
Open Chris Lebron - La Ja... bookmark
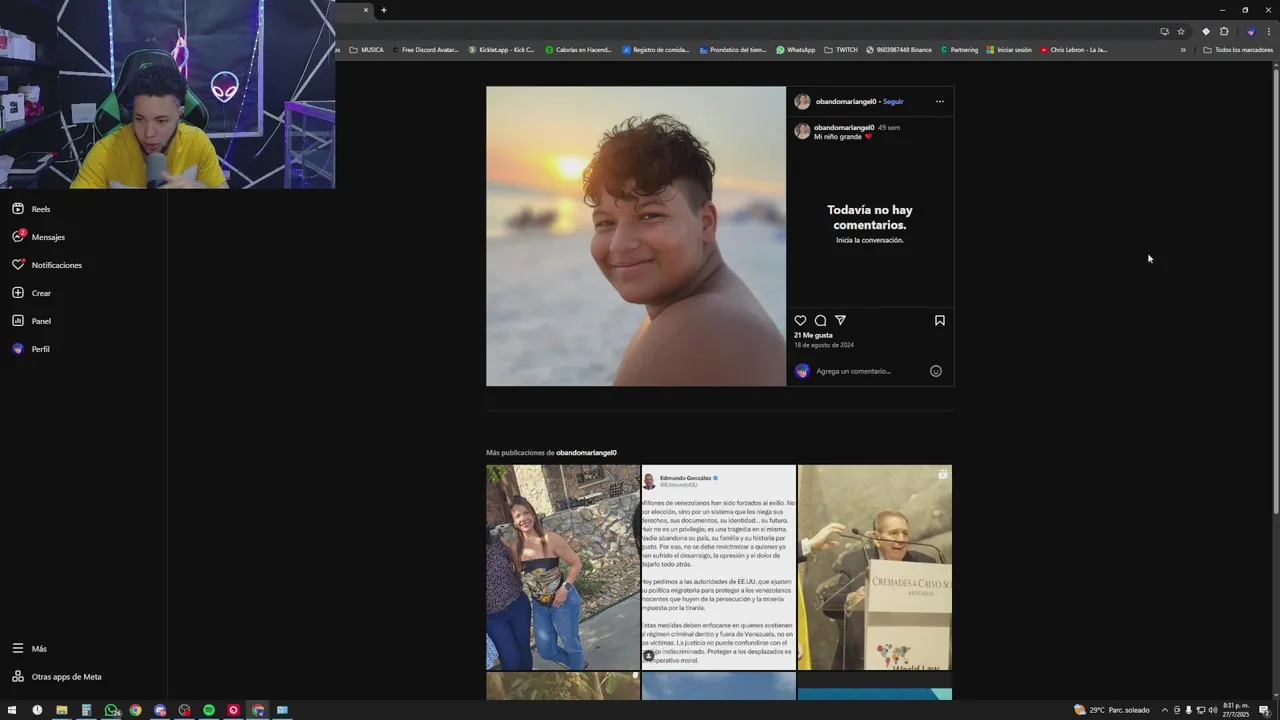(1074, 50)
